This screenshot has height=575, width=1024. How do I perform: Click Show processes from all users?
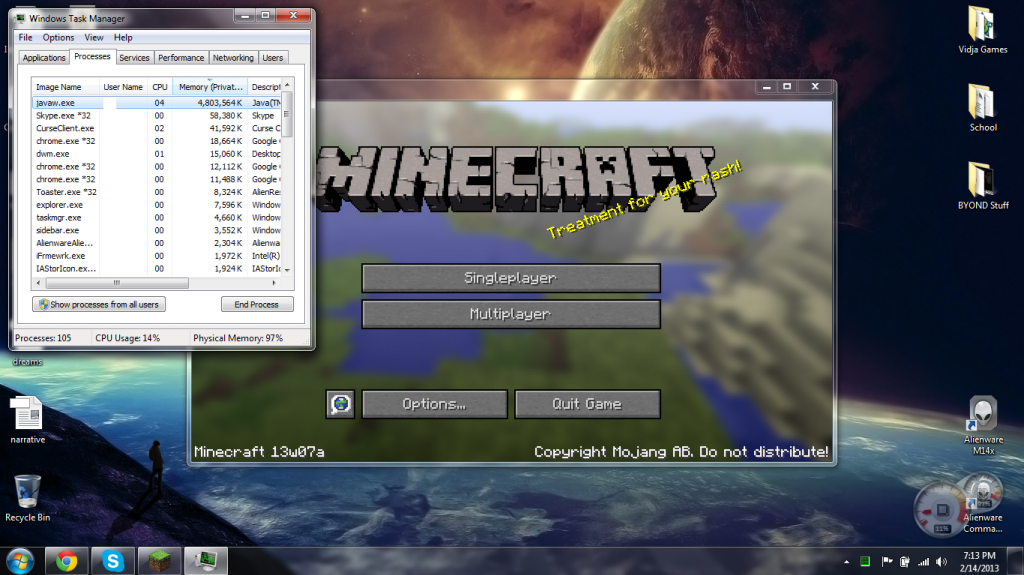pyautogui.click(x=99, y=304)
